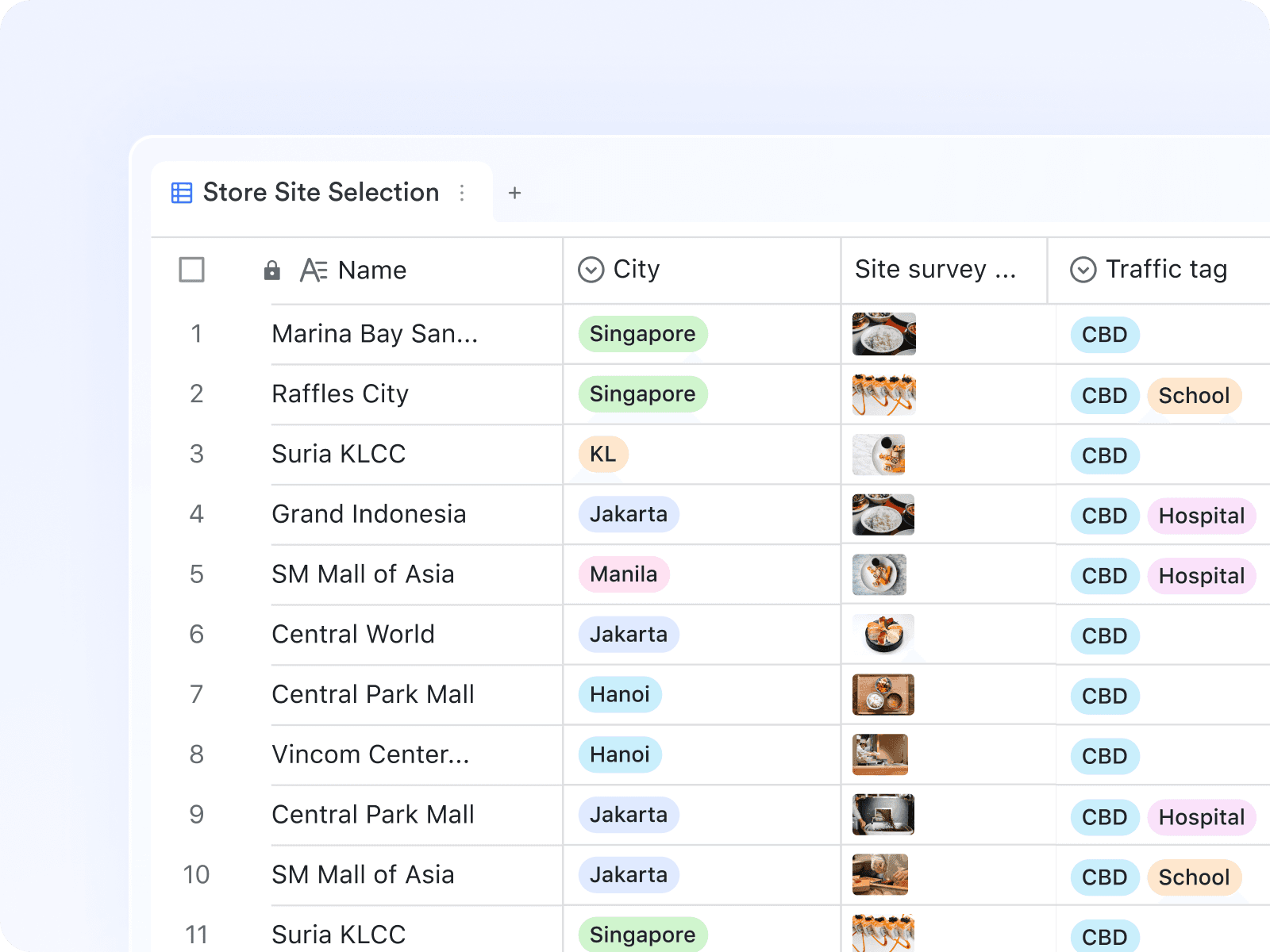Open the row 10 SM Mall of Asia photo

(x=879, y=875)
